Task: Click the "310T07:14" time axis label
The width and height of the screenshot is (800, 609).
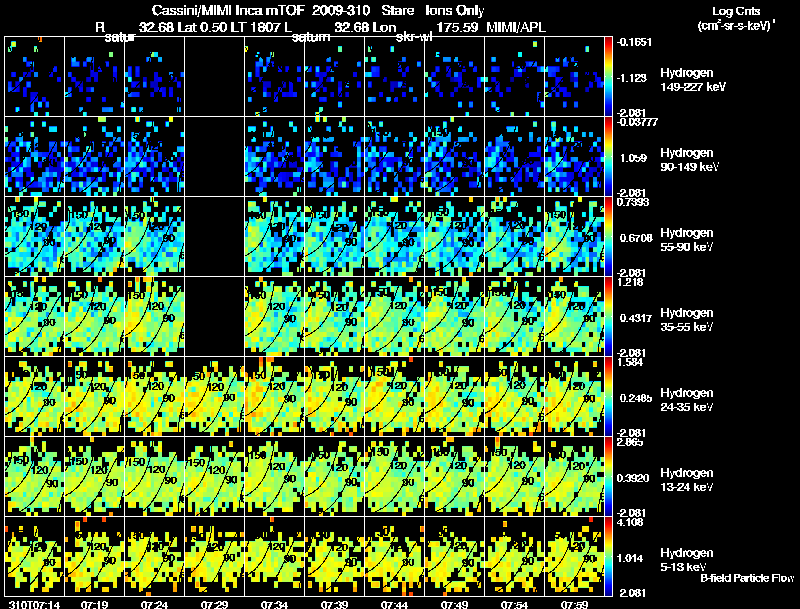Action: click(x=34, y=605)
